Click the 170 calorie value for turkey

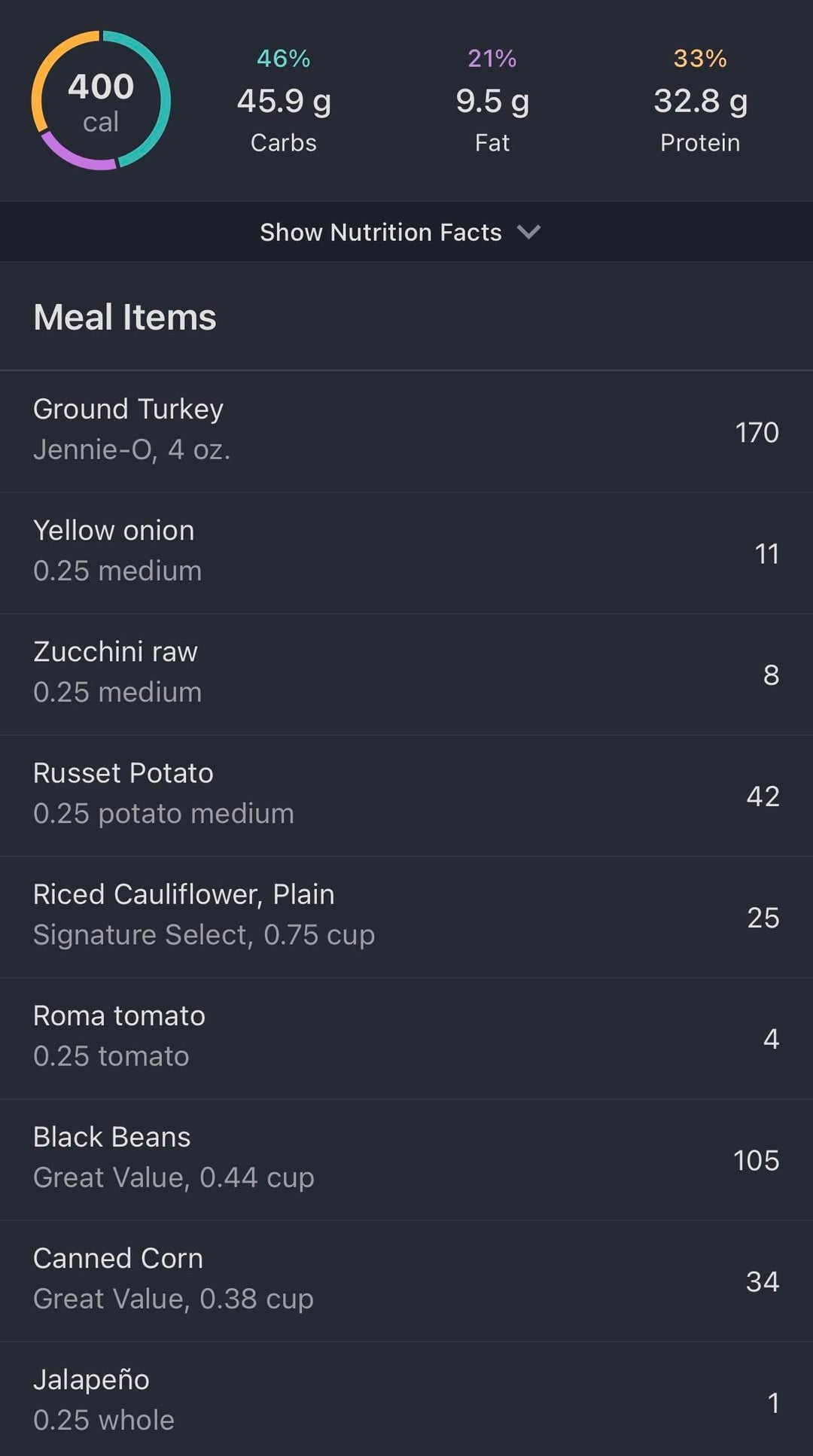pos(757,432)
